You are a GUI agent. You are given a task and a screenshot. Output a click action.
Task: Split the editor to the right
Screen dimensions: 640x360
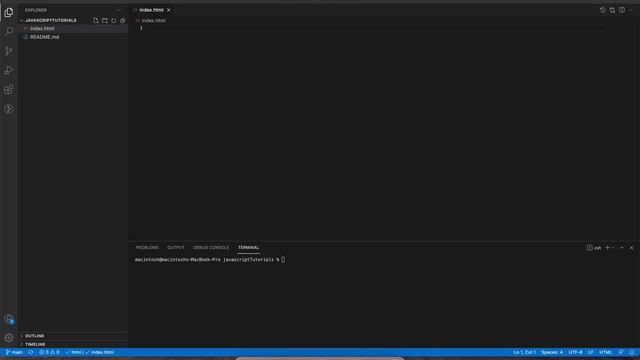622,10
